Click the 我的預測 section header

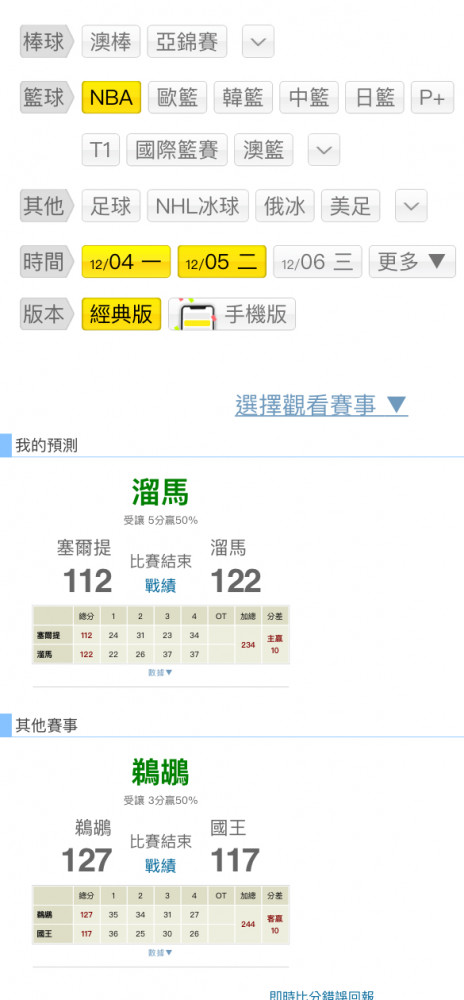[x=47, y=445]
